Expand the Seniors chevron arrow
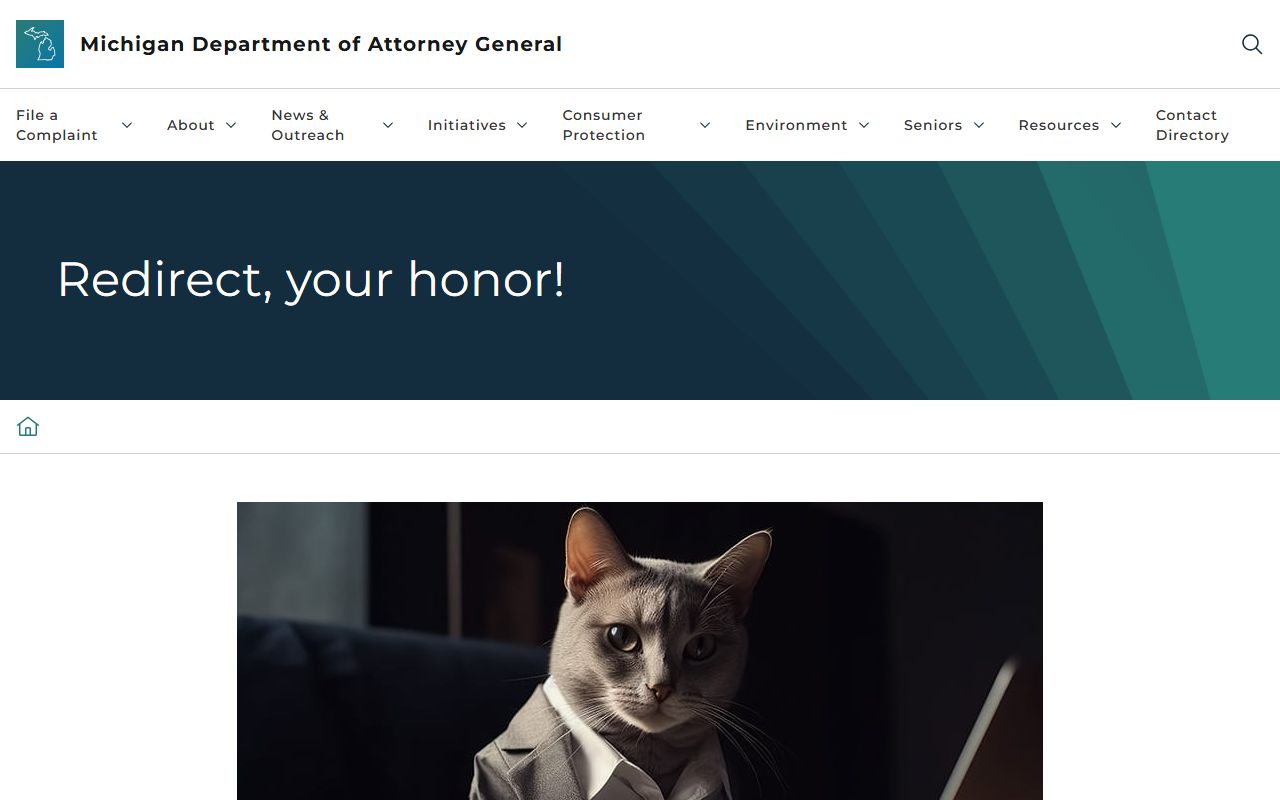This screenshot has width=1280, height=800. coord(979,125)
